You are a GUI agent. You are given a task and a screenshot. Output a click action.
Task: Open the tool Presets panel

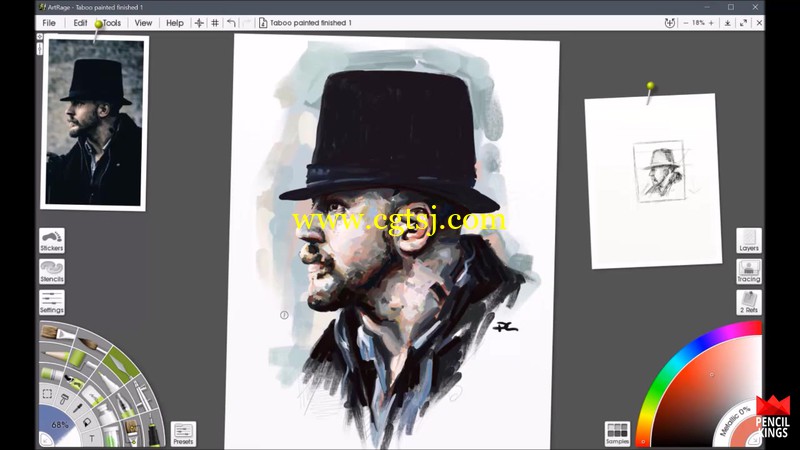(x=183, y=434)
